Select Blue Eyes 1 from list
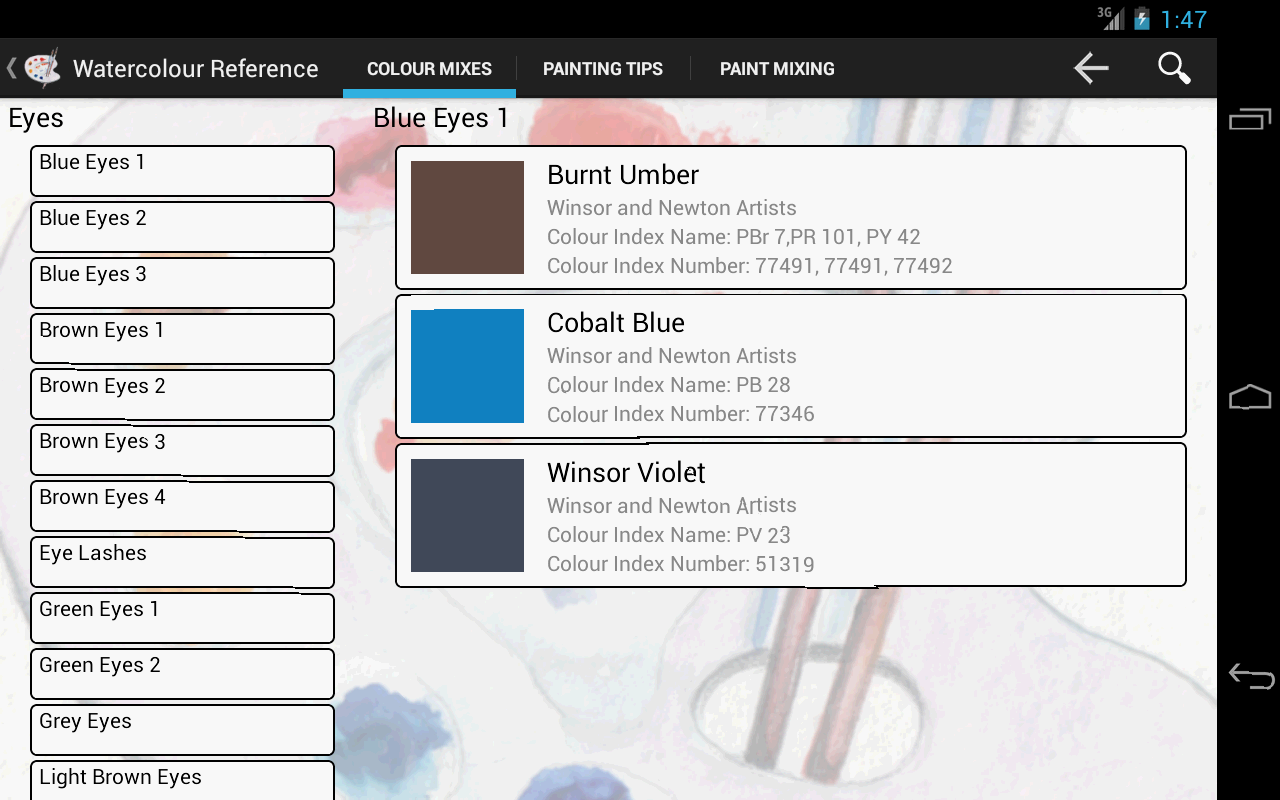Image resolution: width=1280 pixels, height=800 pixels. coord(182,171)
